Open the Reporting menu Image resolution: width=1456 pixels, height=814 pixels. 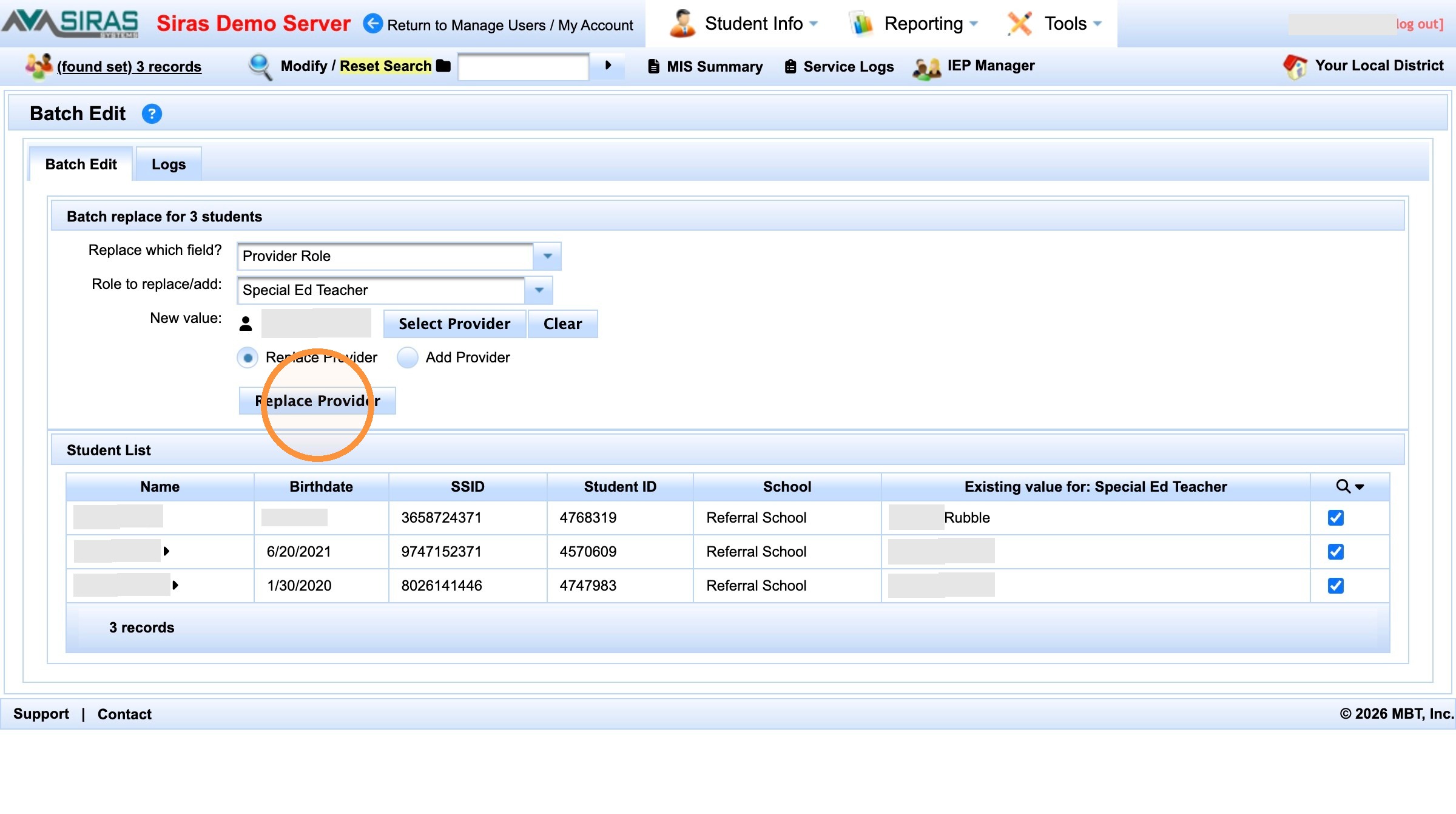[x=914, y=24]
